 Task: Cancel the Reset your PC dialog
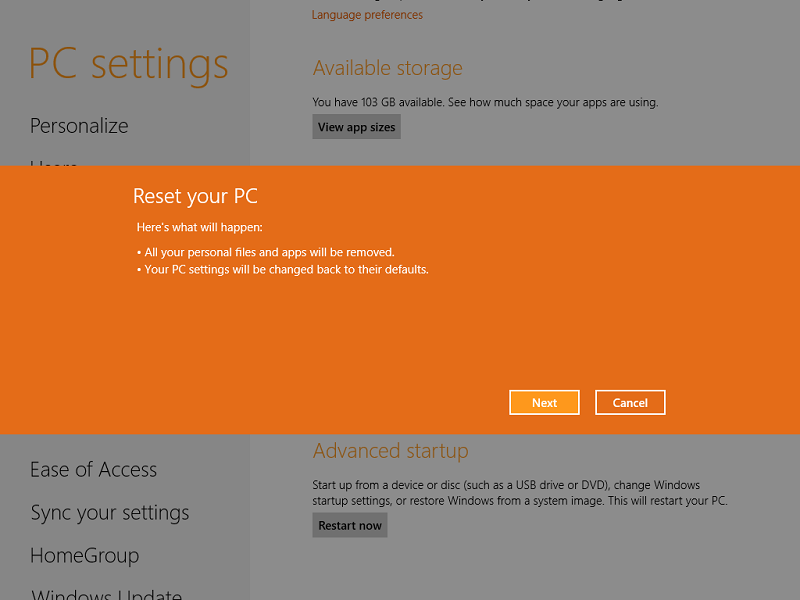[x=630, y=402]
